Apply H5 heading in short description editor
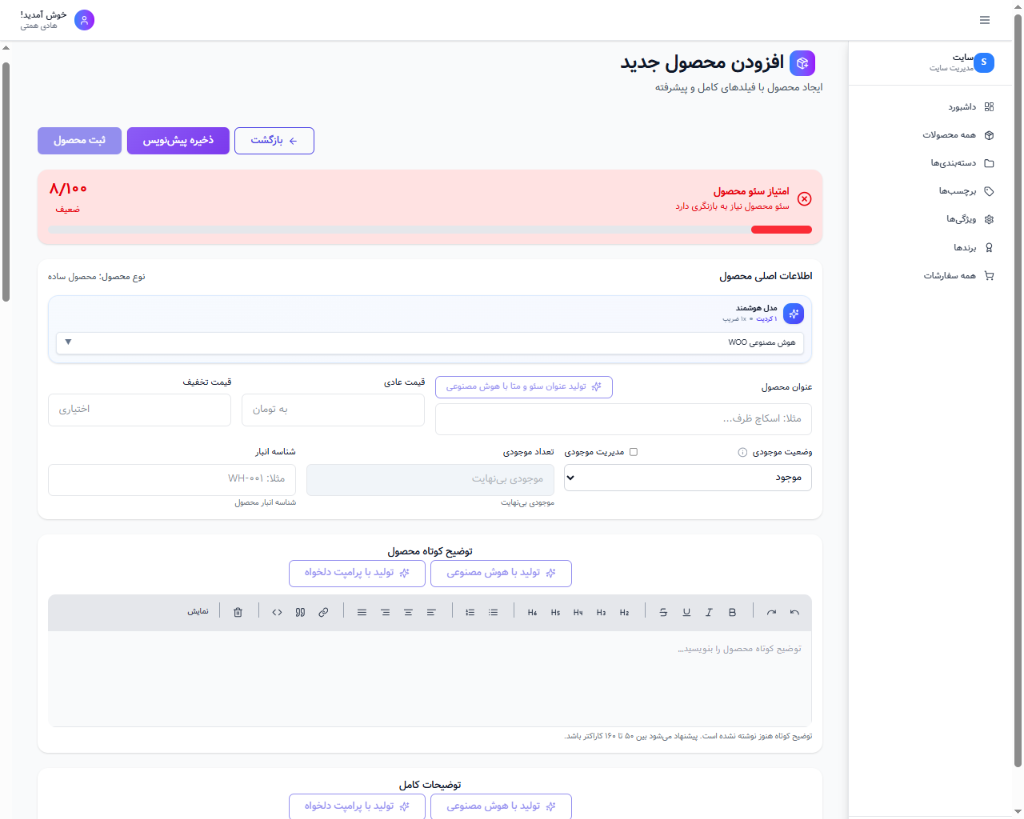The height and width of the screenshot is (819, 1024). click(x=555, y=612)
